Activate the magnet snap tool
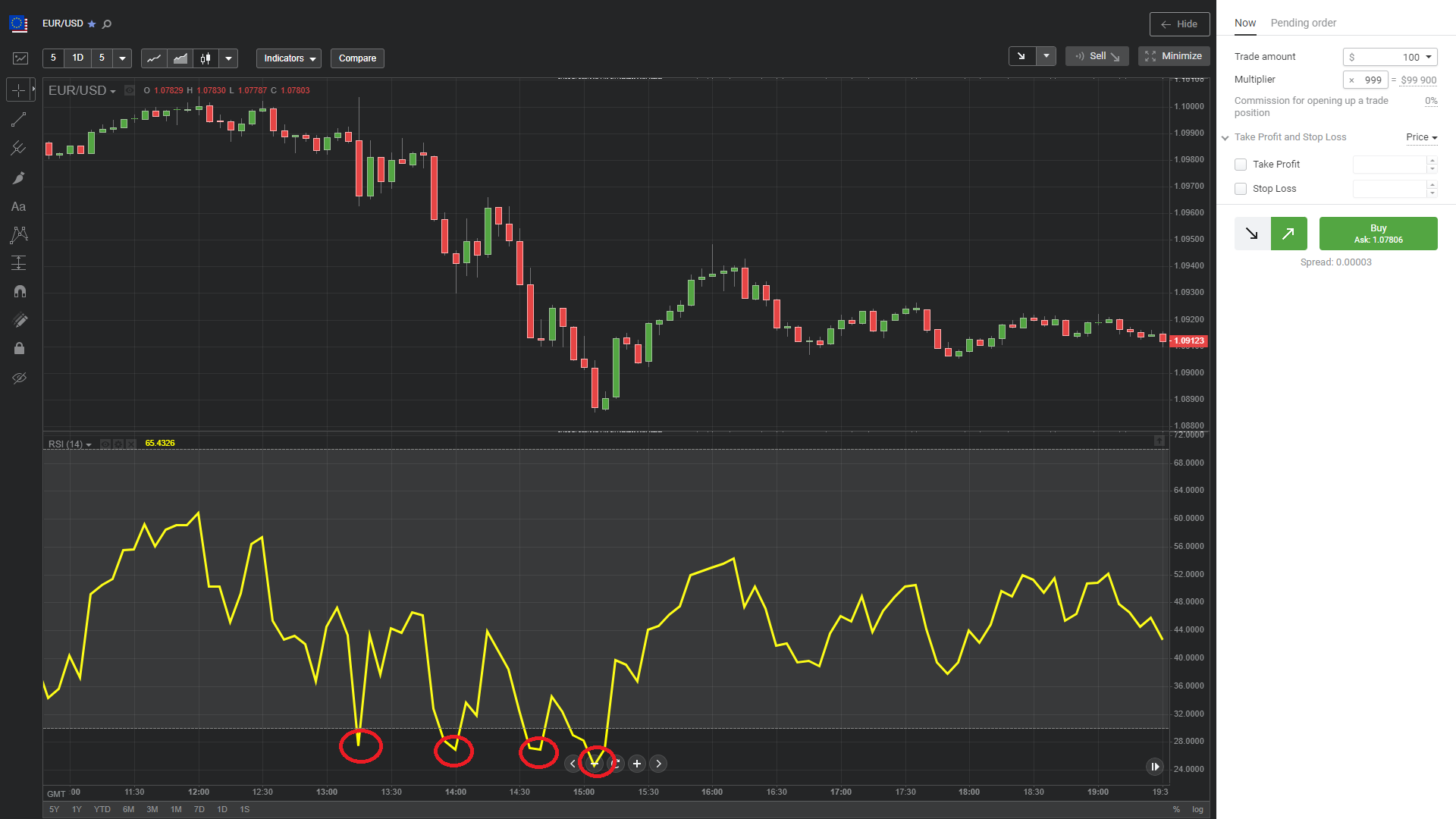1456x819 pixels. coord(20,291)
